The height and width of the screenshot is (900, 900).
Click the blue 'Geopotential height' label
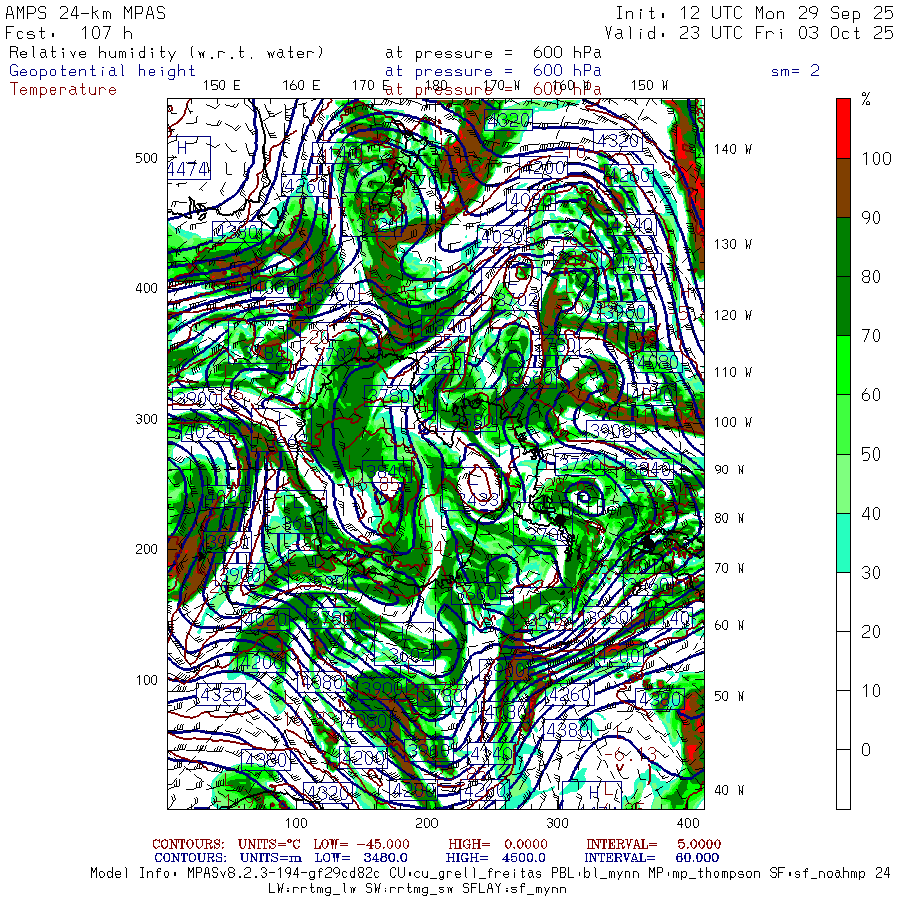[x=102, y=71]
